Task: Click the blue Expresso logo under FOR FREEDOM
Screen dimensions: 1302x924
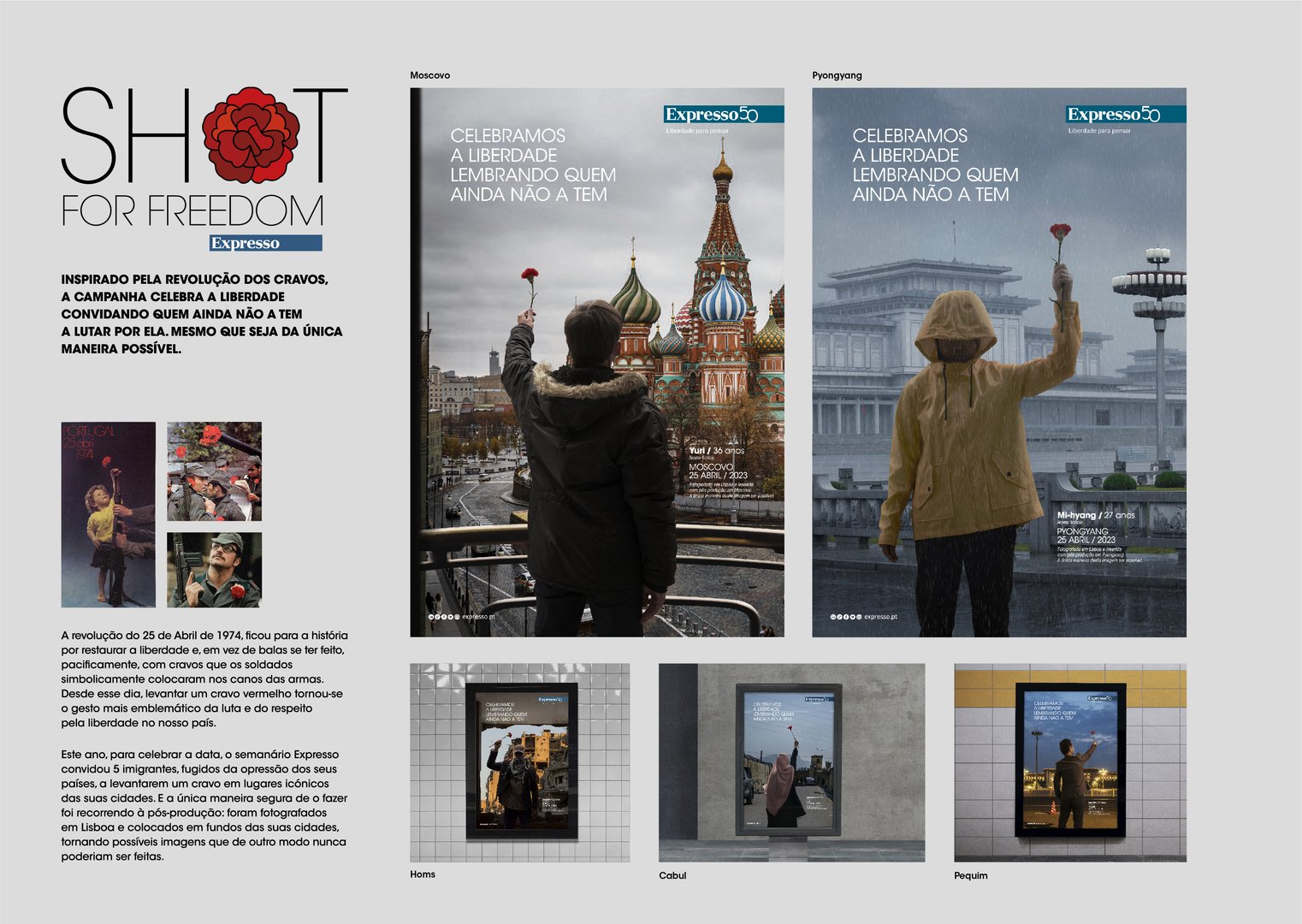Action: pyautogui.click(x=265, y=243)
